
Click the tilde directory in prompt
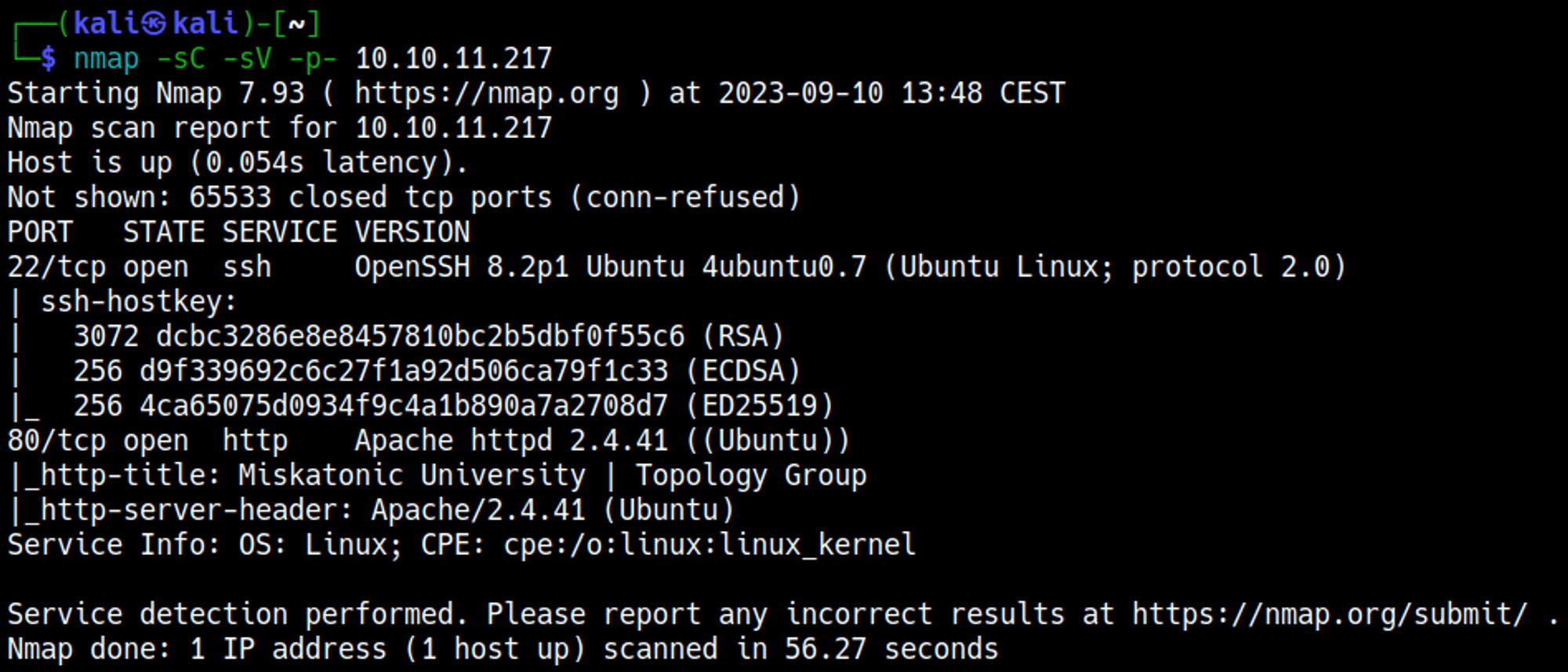(x=296, y=24)
